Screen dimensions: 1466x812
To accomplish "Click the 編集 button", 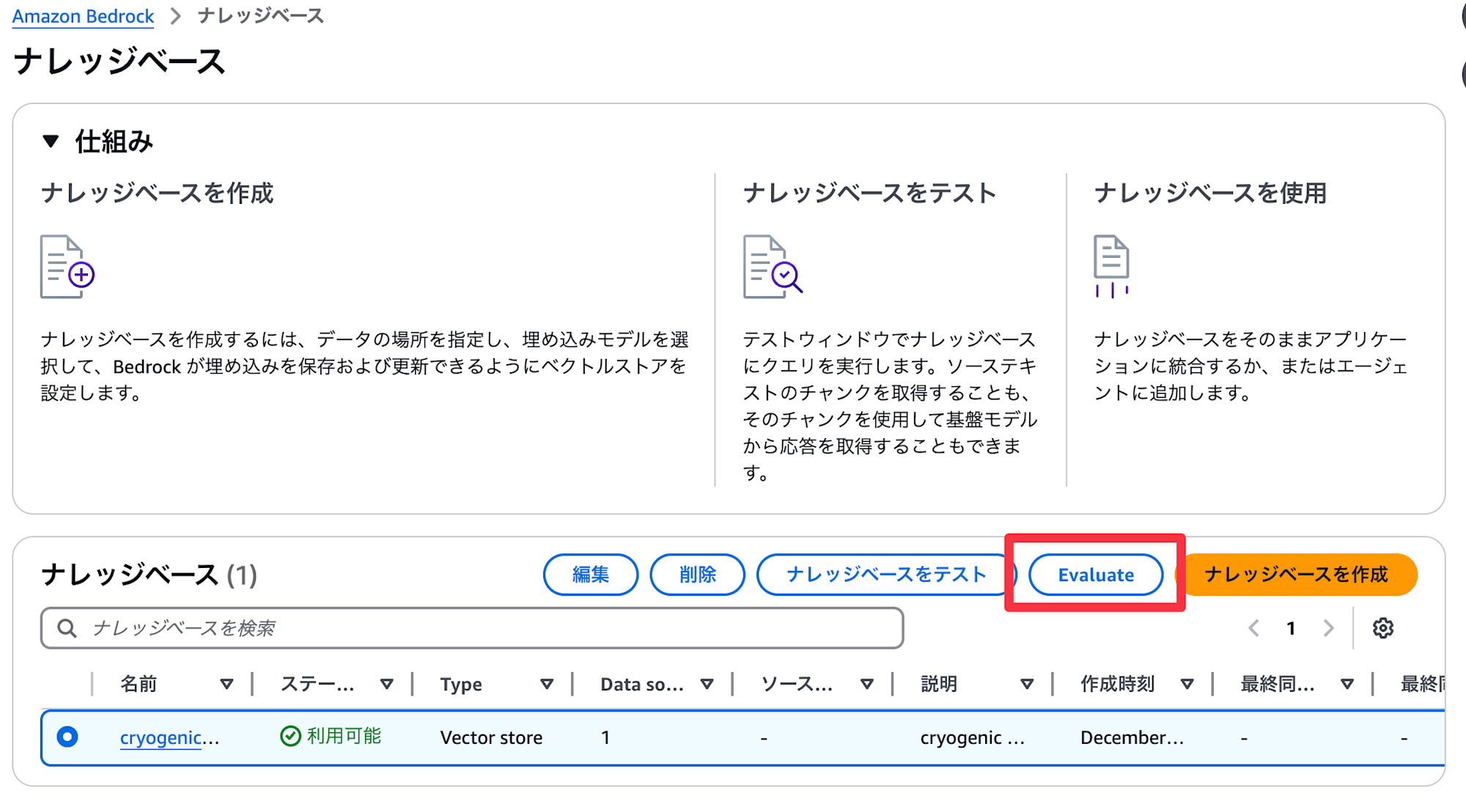I will (x=591, y=575).
